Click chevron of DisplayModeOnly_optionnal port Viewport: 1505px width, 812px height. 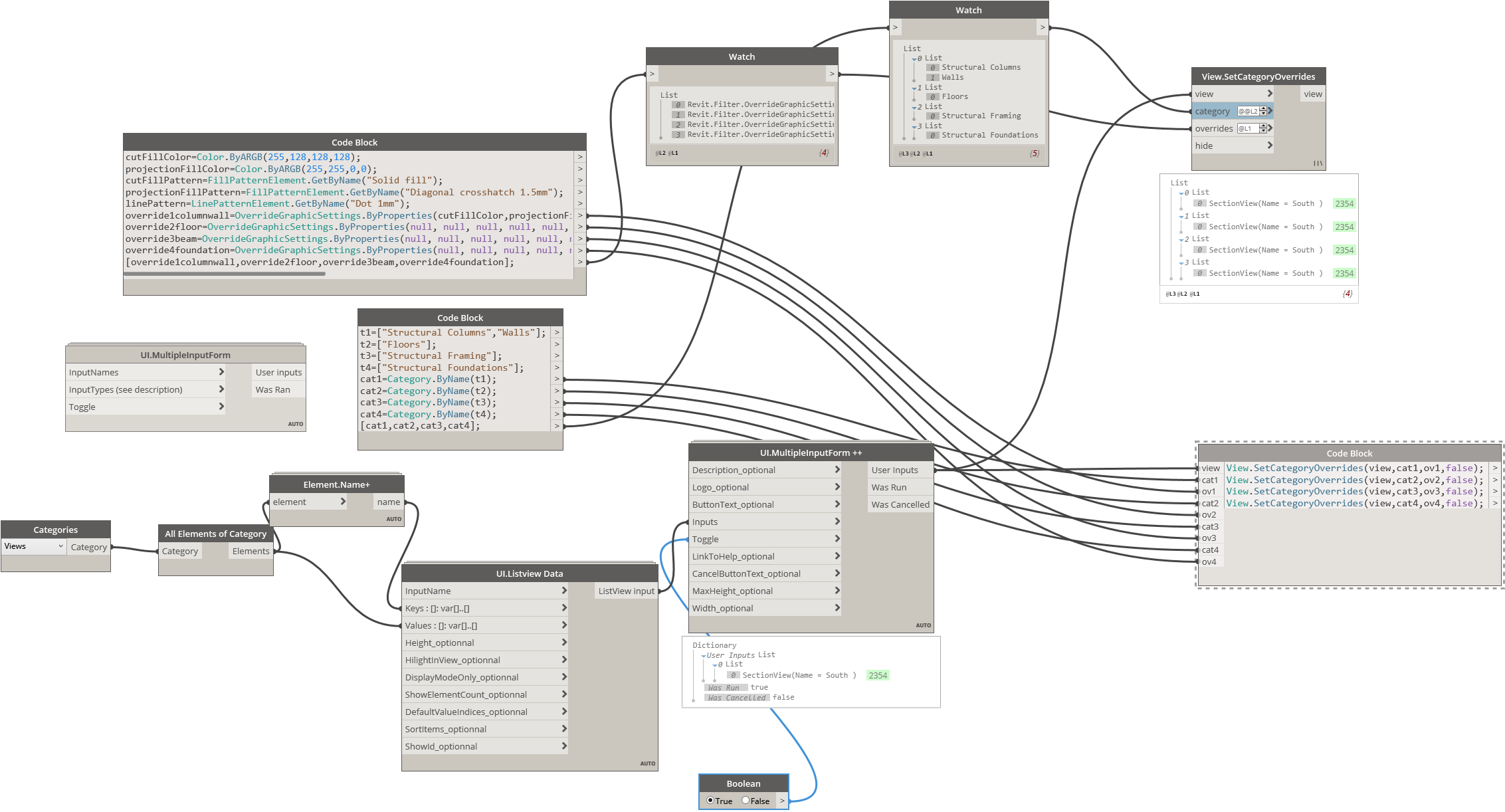pos(564,677)
